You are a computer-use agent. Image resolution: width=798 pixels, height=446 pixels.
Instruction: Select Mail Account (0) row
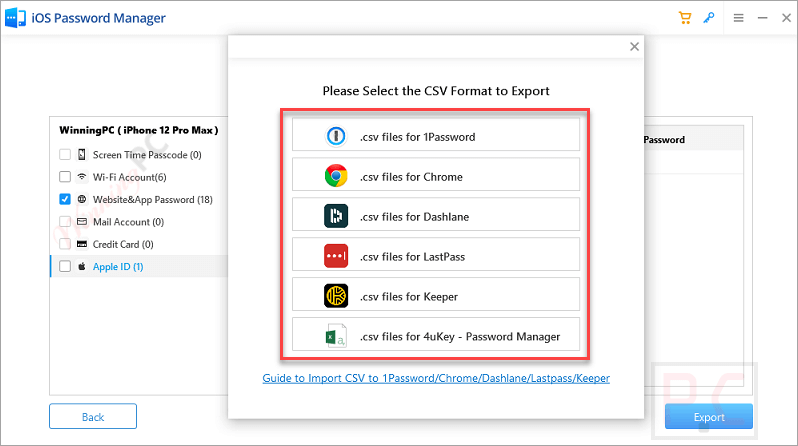click(139, 221)
